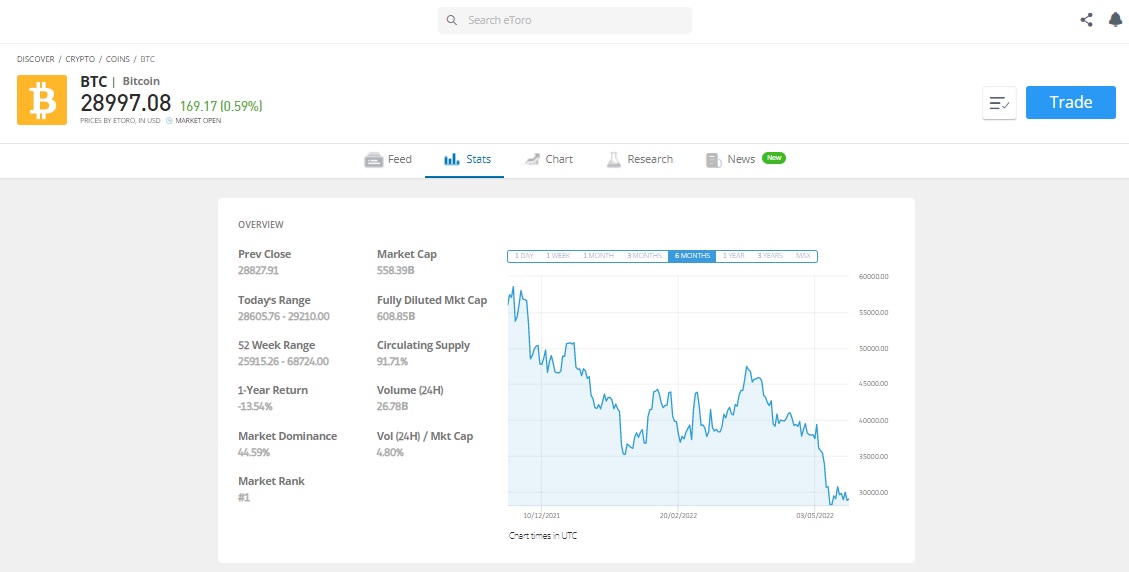The image size is (1129, 572).
Task: Click Vol (24H) / Mkt Cap value 4.80%
Action: pyautogui.click(x=390, y=452)
